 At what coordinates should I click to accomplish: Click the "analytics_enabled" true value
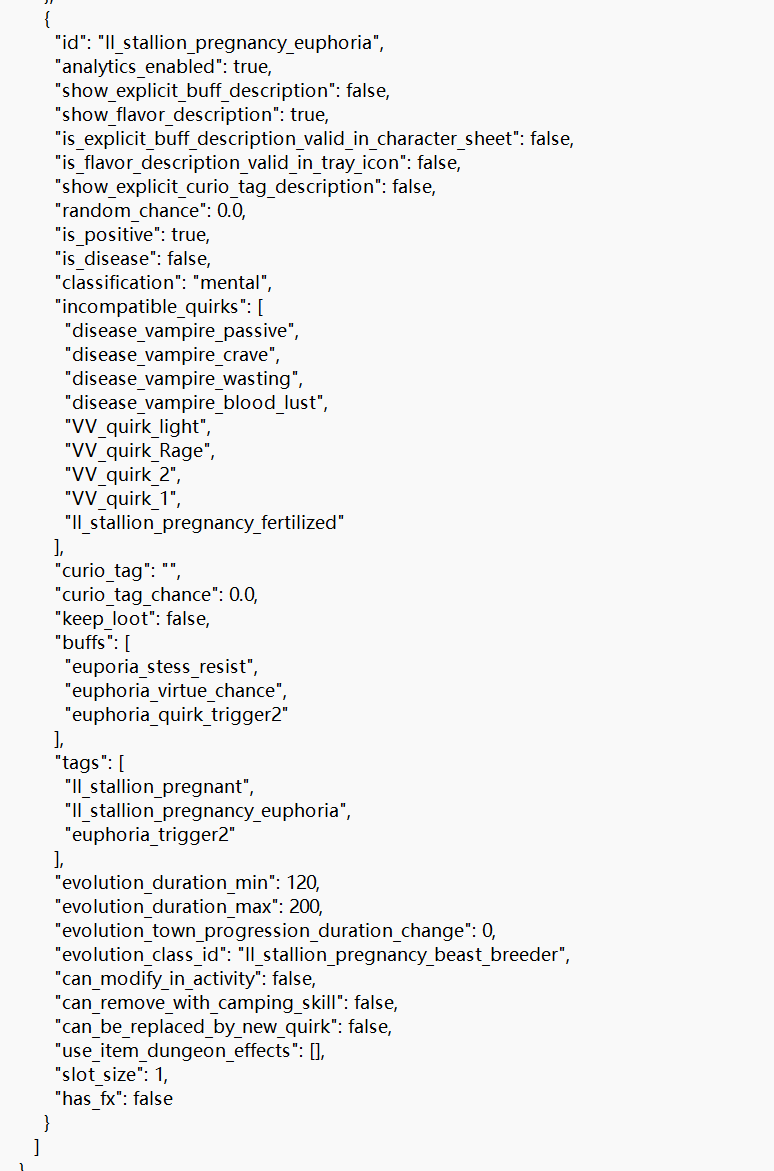pyautogui.click(x=250, y=66)
